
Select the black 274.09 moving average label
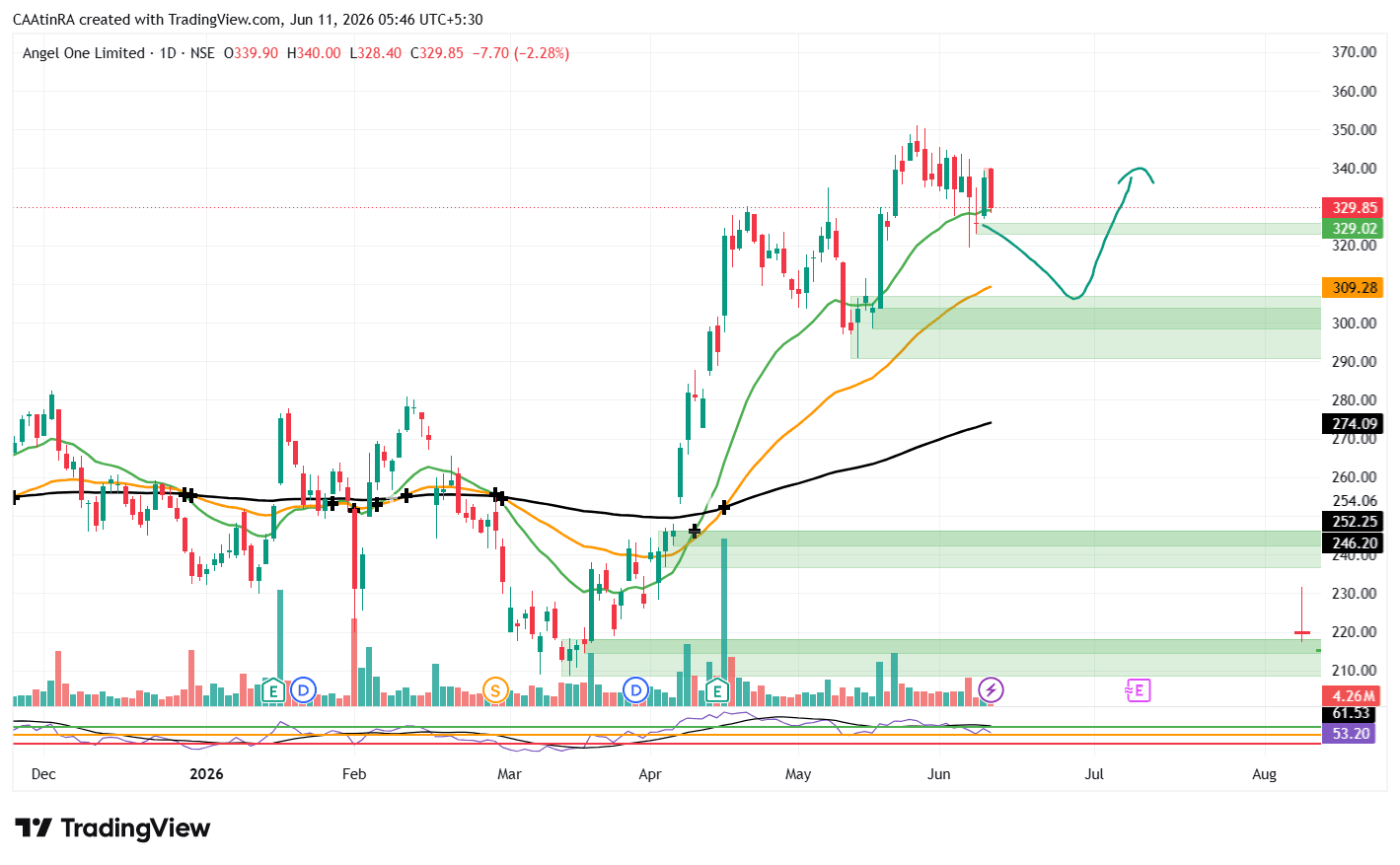[x=1353, y=424]
